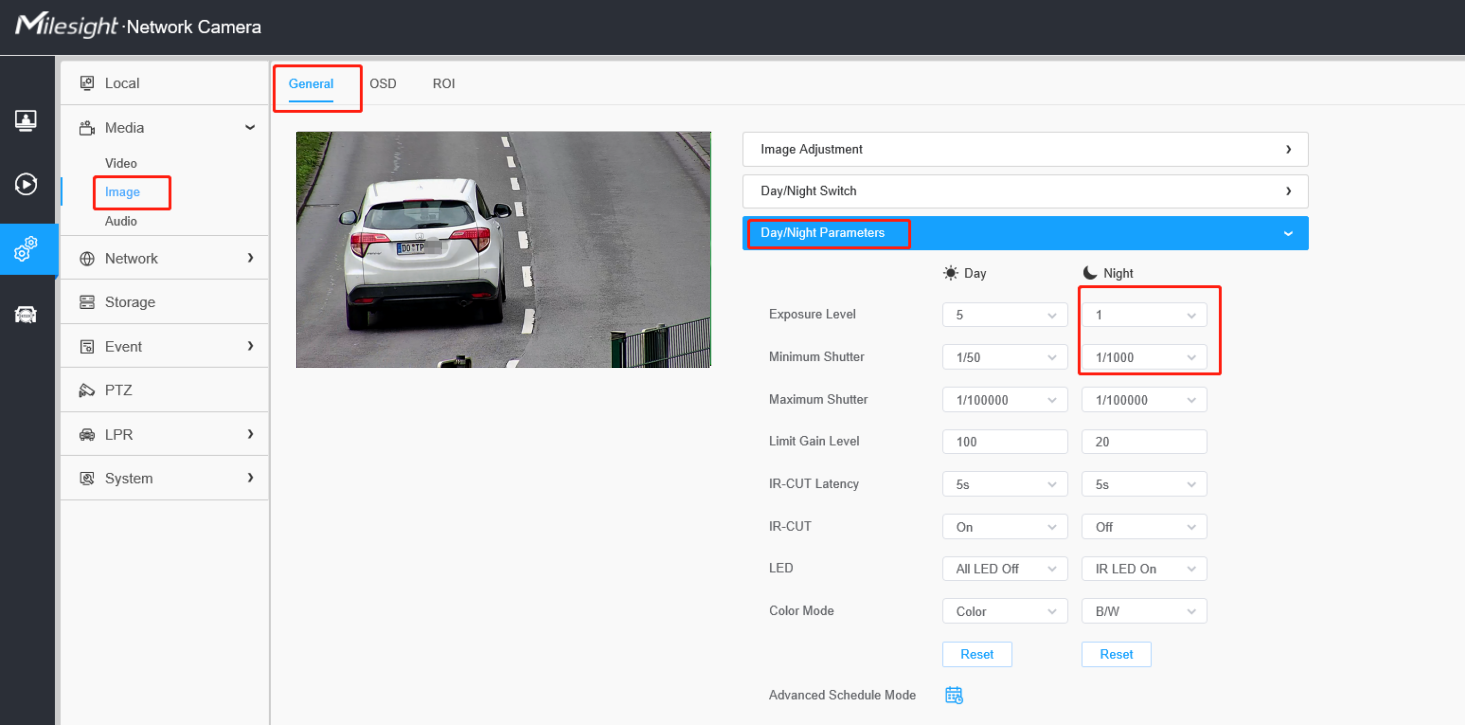Open Day Minimum Shutter dropdown
Screen dimensions: 1465x726
1005,357
